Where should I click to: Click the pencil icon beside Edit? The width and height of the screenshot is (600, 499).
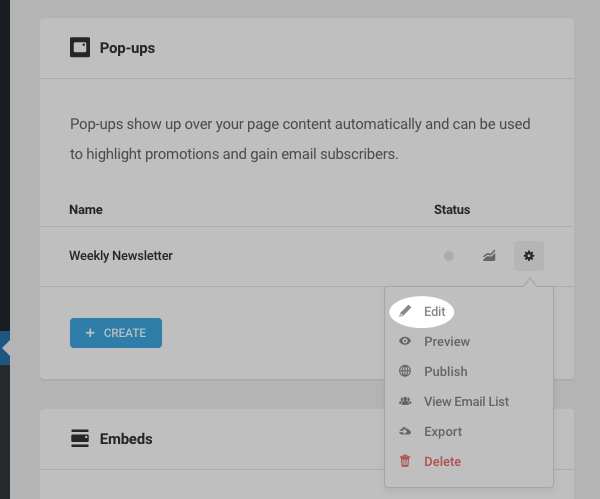(405, 311)
